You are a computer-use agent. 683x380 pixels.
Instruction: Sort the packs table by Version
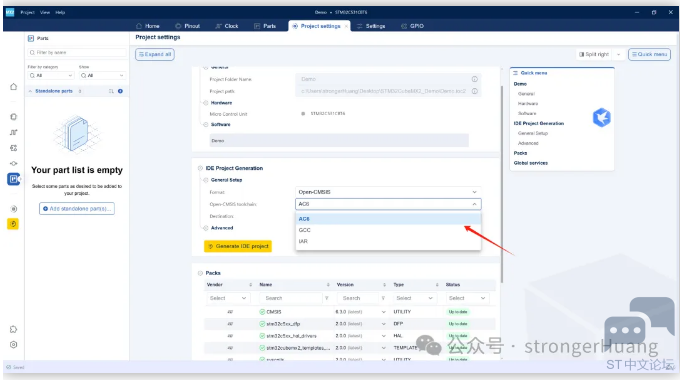pyautogui.click(x=384, y=285)
